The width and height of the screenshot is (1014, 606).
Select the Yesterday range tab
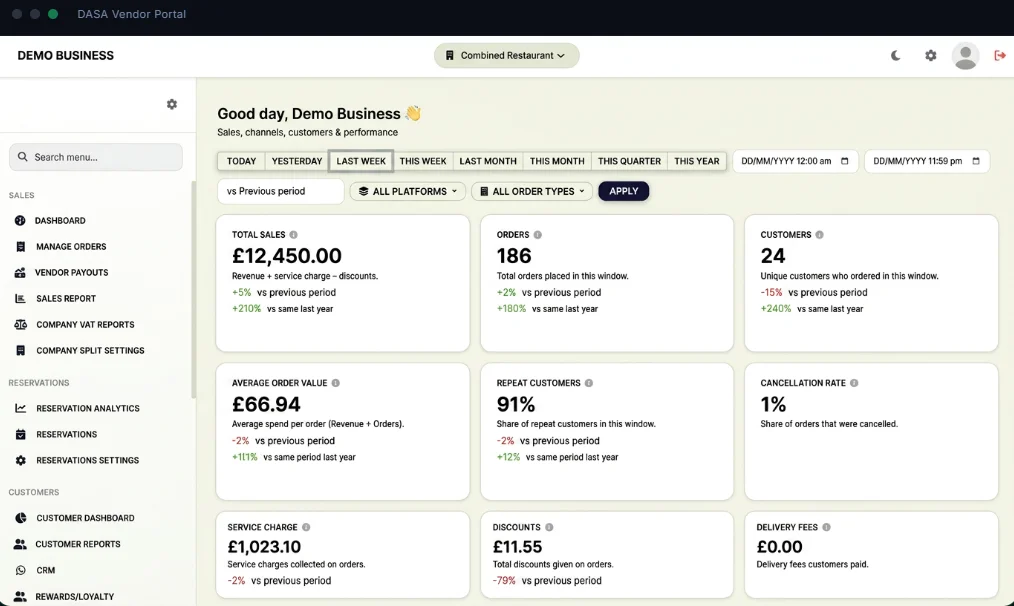[297, 161]
